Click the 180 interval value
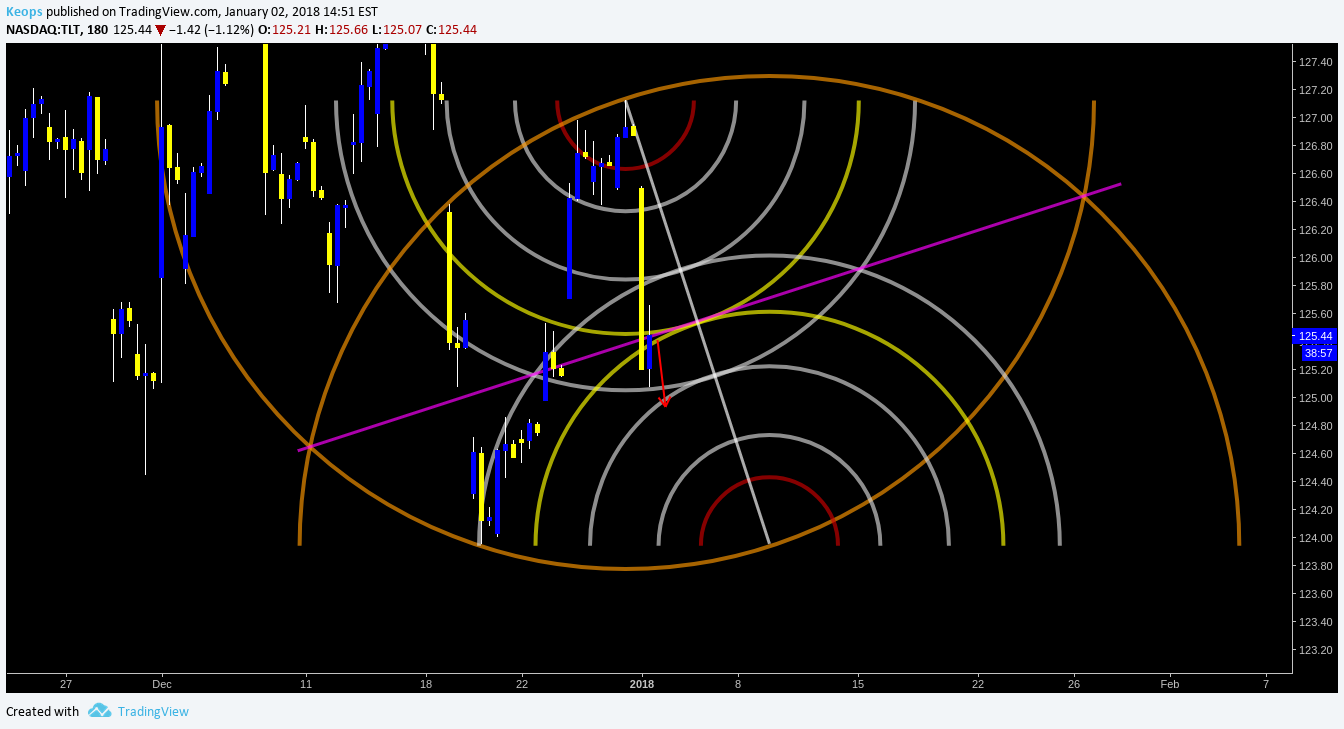1344x729 pixels. coord(98,30)
